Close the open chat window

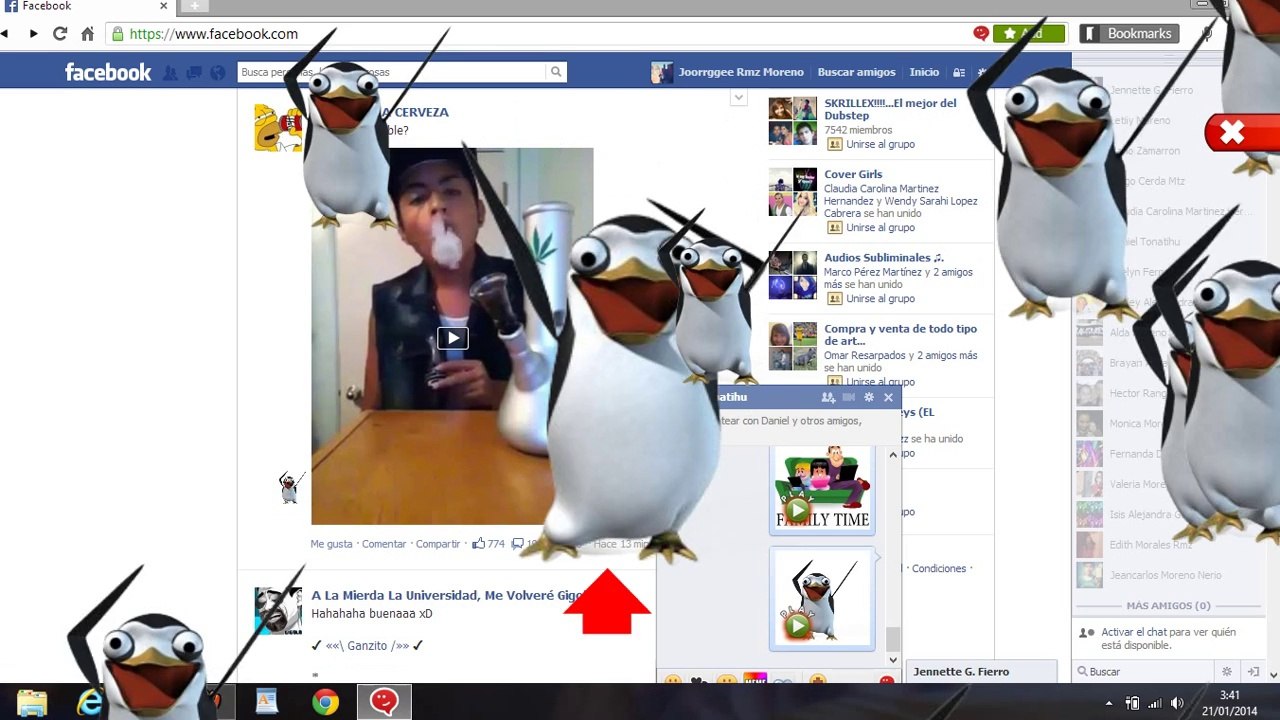coord(888,397)
